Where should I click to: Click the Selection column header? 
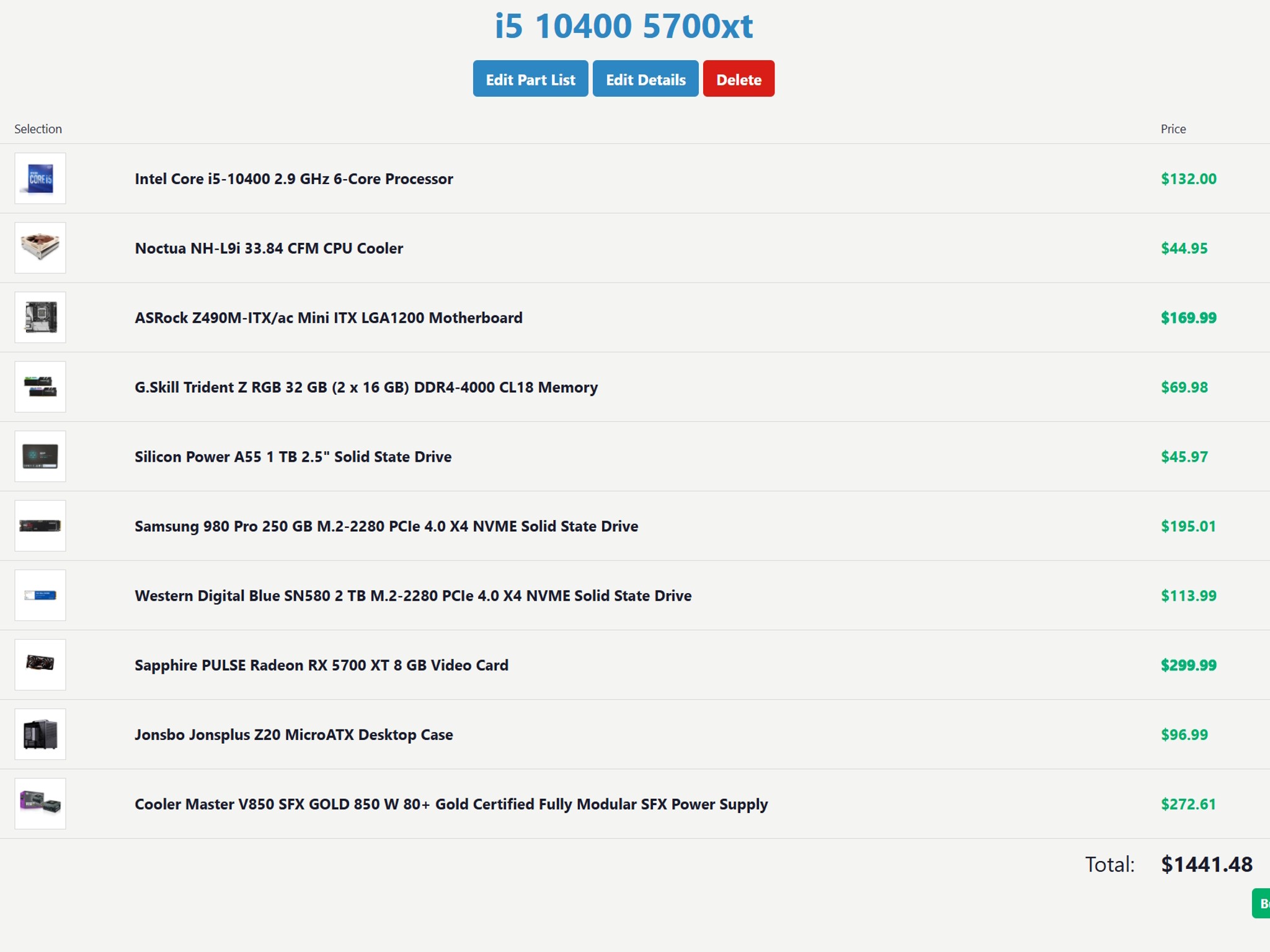(x=38, y=129)
